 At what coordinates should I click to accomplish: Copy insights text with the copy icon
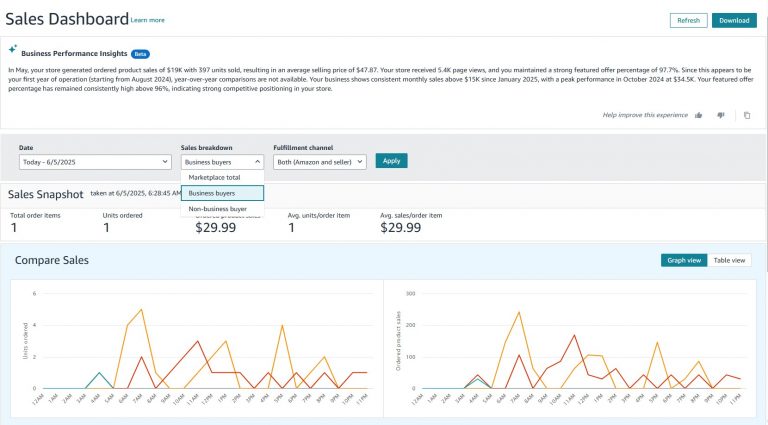click(x=746, y=115)
